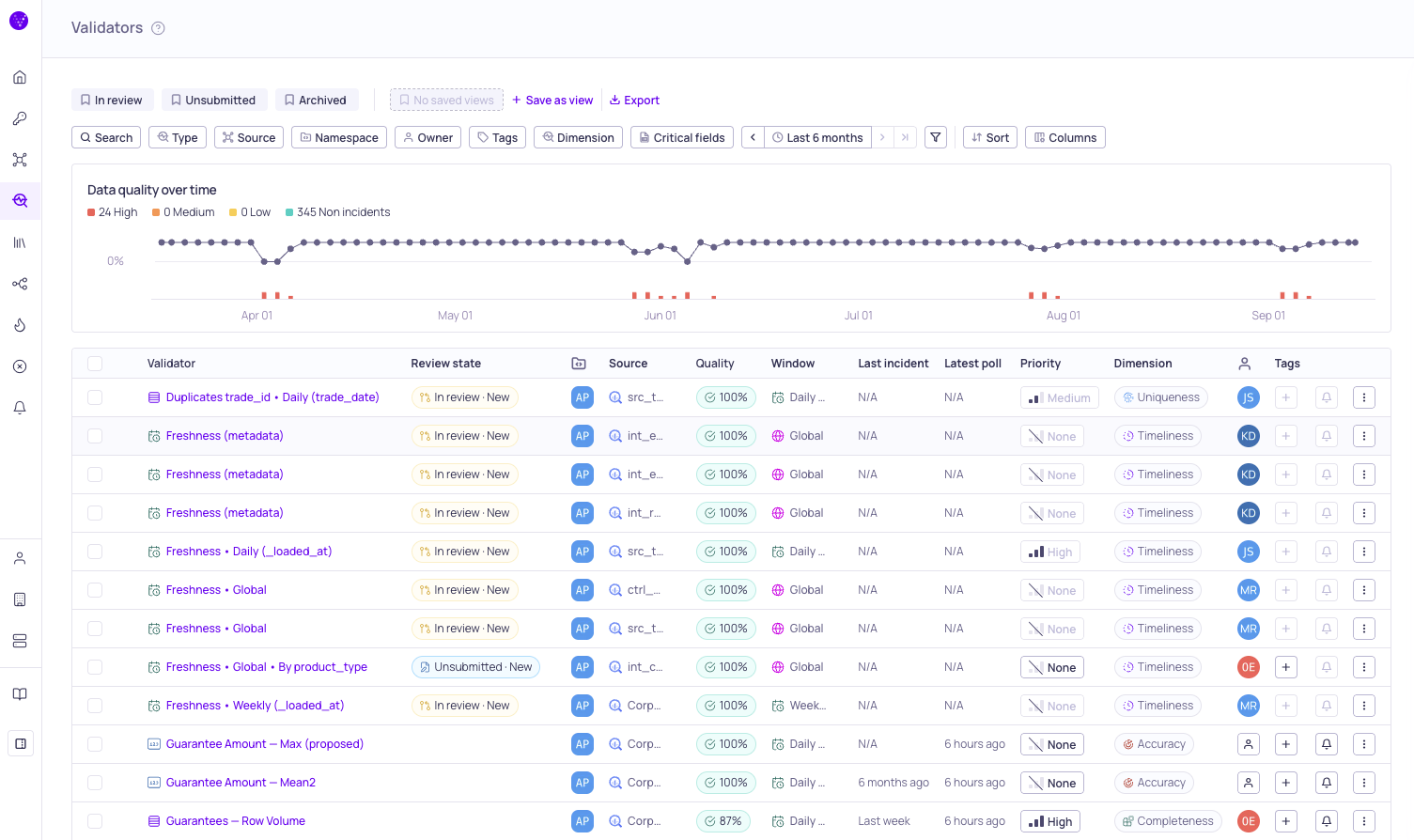This screenshot has width=1414, height=840.
Task: Open the home icon in sidebar
Action: coord(20,77)
